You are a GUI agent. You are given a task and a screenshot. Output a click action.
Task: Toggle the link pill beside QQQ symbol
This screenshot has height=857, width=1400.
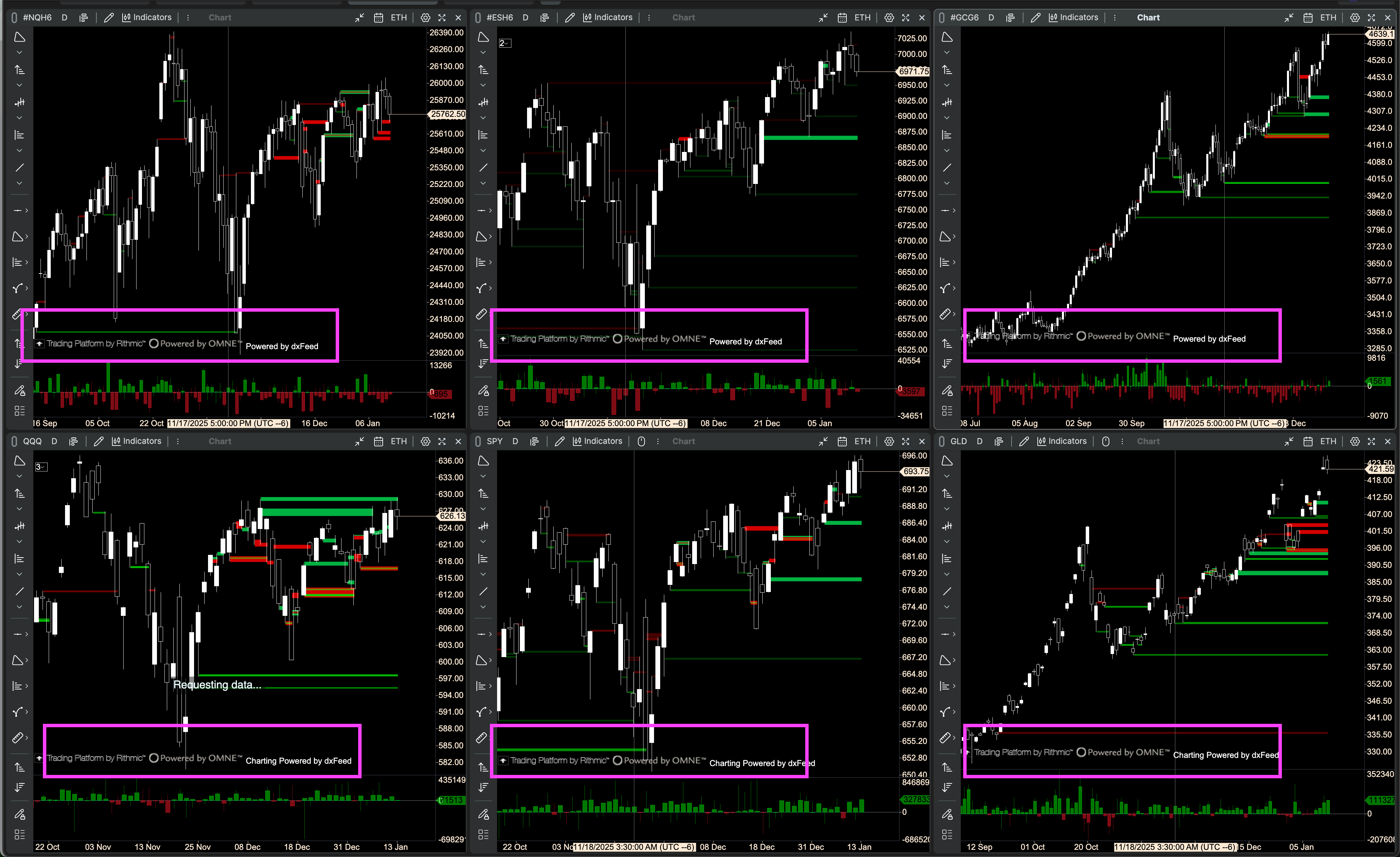pos(14,441)
